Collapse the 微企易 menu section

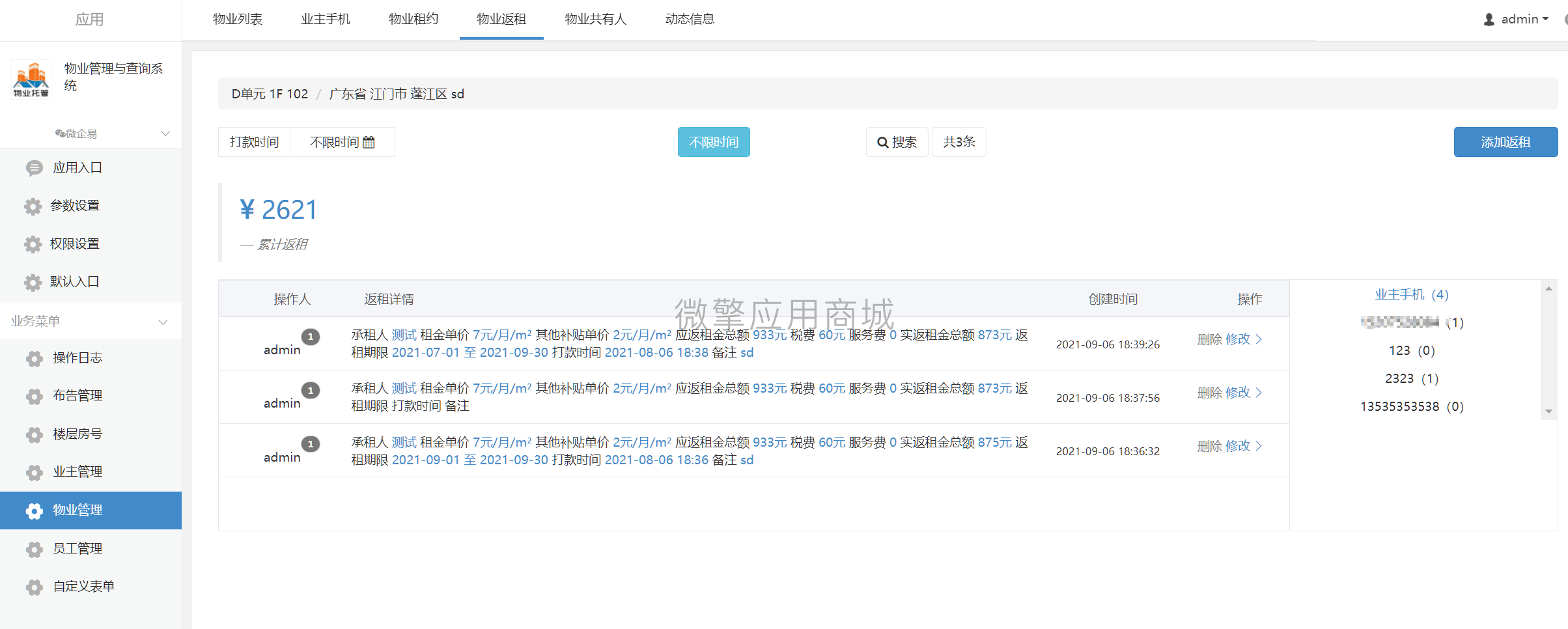165,133
